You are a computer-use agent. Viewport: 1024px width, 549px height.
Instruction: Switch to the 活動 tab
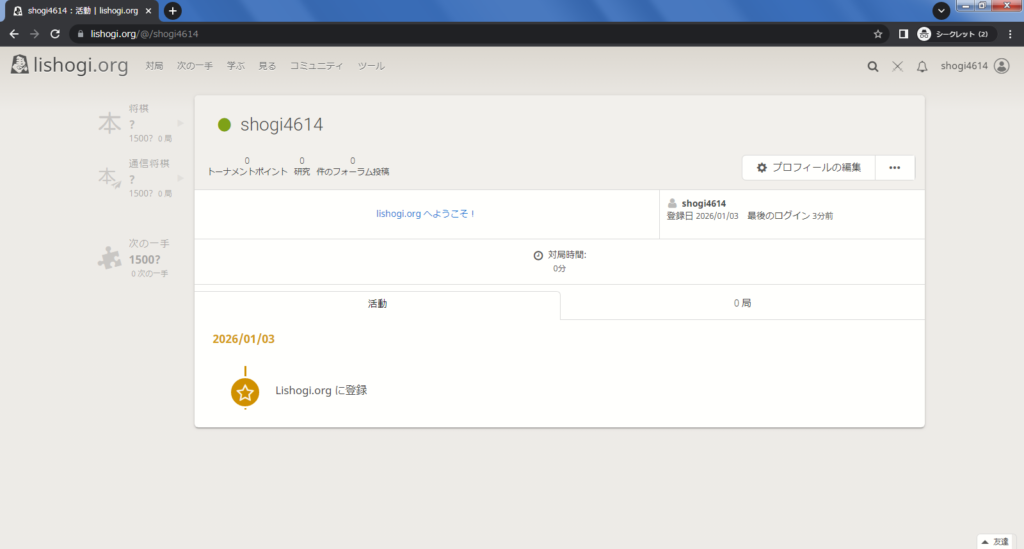coord(377,304)
